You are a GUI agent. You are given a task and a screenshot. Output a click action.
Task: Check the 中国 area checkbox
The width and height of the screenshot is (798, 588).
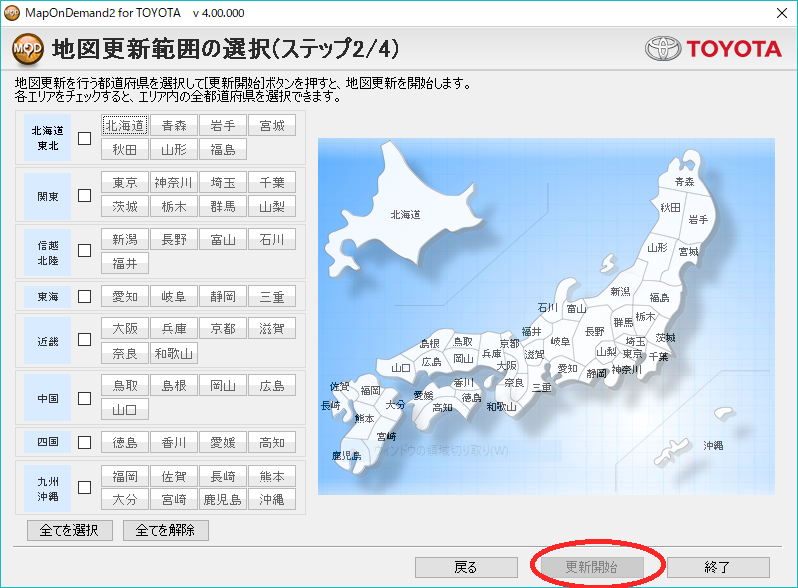point(84,398)
